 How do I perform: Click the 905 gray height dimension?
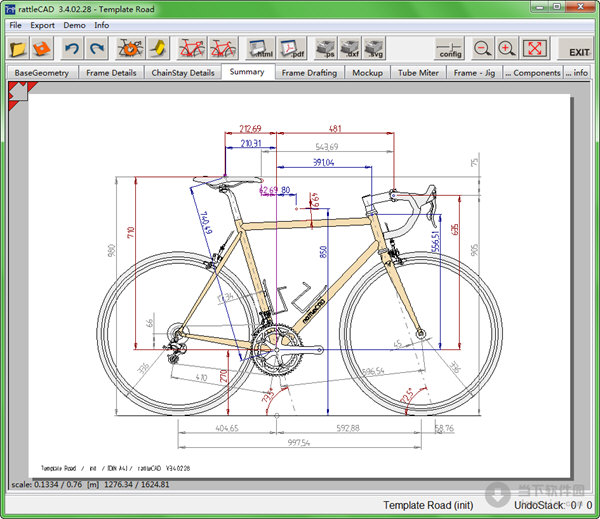point(474,250)
